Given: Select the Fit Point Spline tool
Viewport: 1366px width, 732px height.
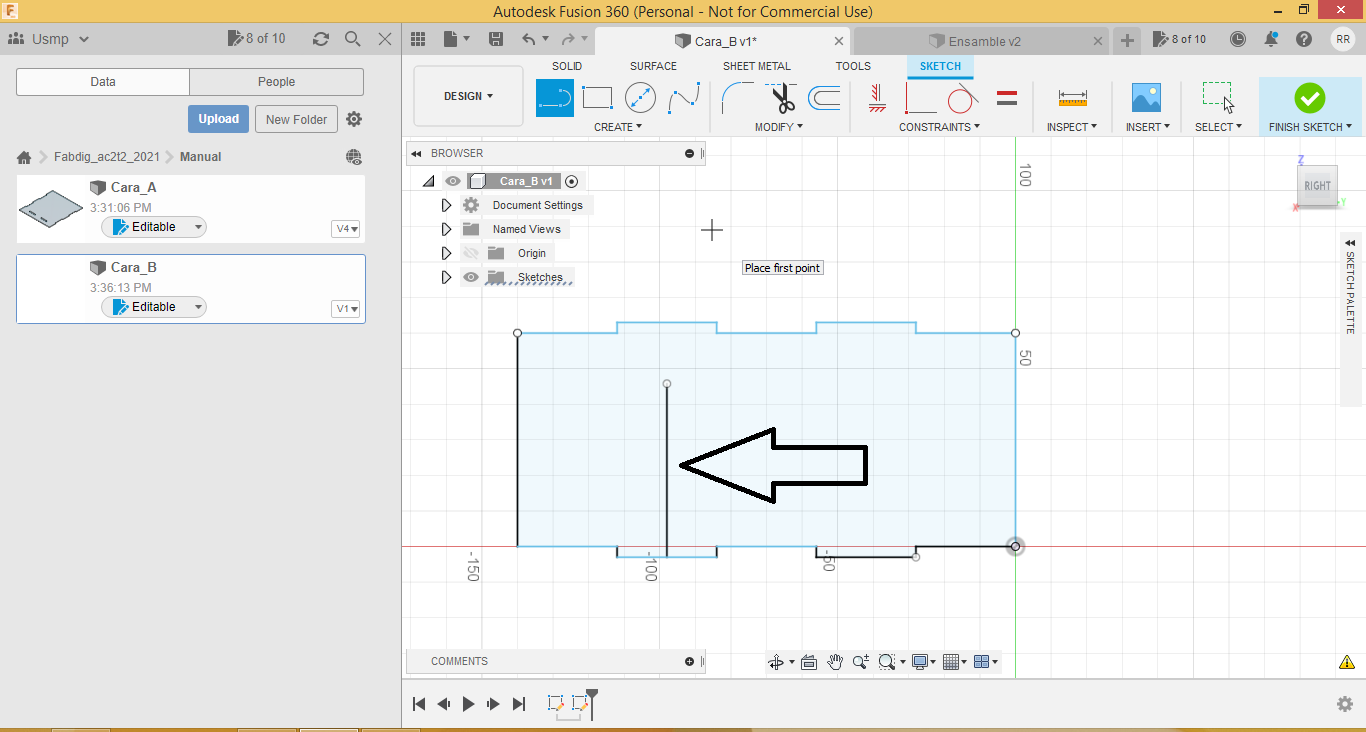Looking at the screenshot, I should pyautogui.click(x=684, y=98).
